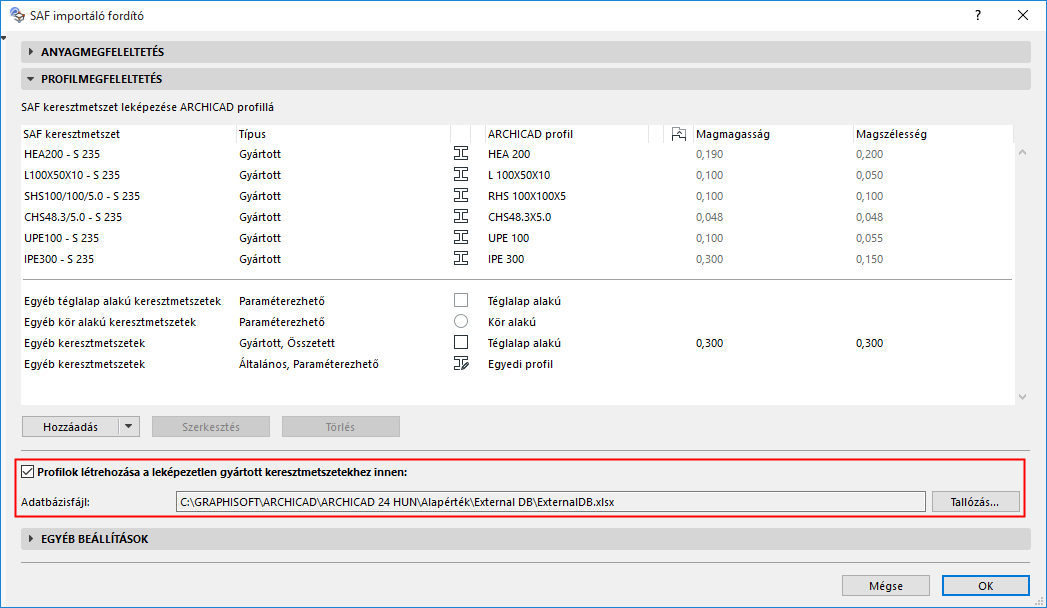Screen dimensions: 1047x608
Task: Open the Hozzáadás dropdown arrow
Action: pyautogui.click(x=129, y=426)
